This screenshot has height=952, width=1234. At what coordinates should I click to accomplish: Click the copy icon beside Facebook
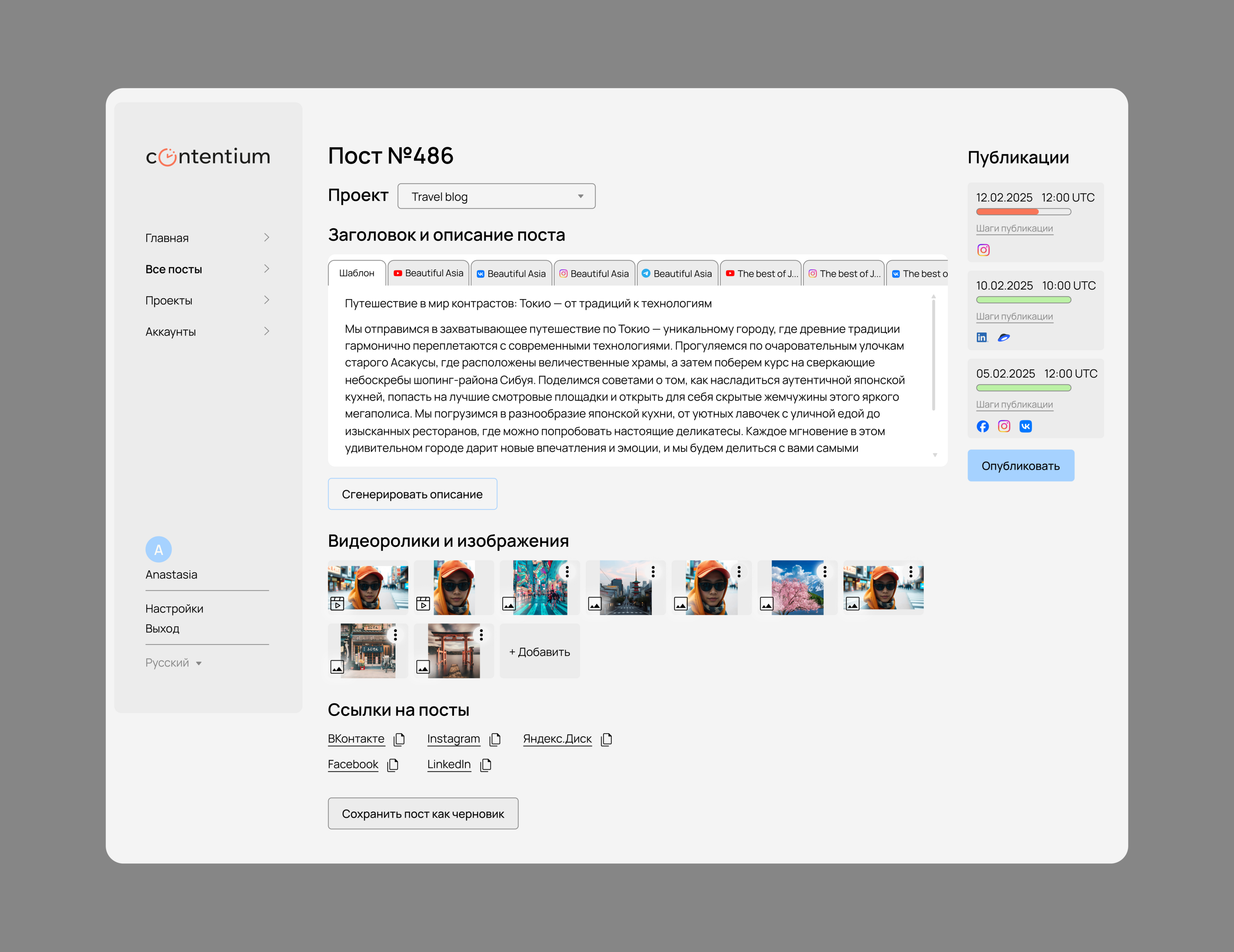click(x=393, y=765)
